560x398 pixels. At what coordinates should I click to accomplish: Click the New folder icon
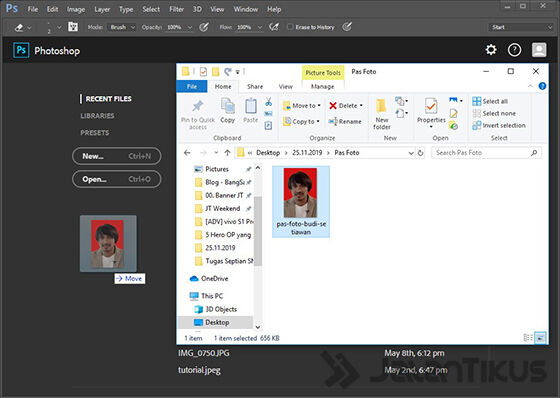(381, 106)
